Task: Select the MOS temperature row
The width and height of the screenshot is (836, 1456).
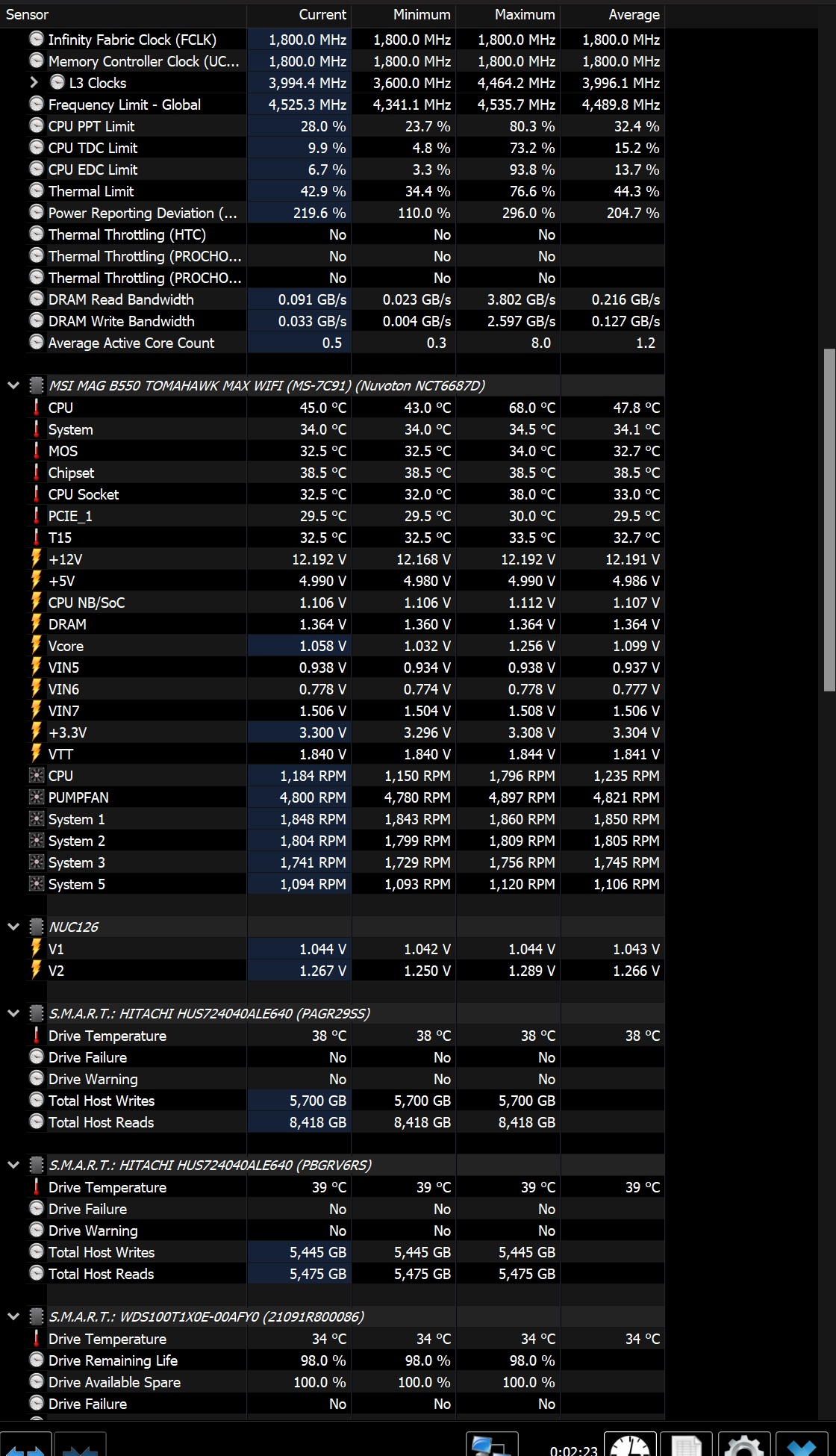Action: (332, 451)
